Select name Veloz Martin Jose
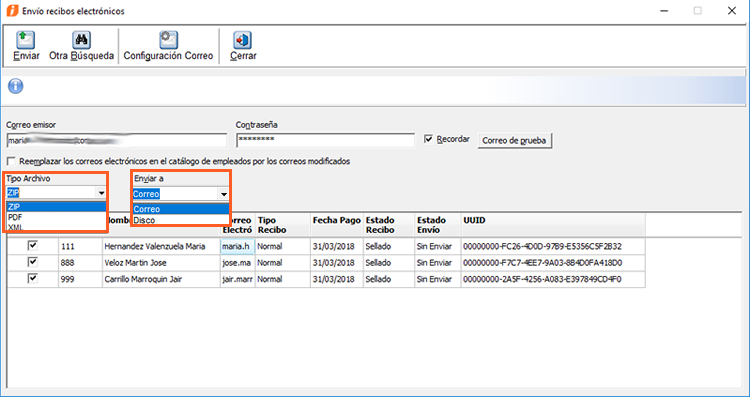This screenshot has width=752, height=398. click(x=135, y=263)
